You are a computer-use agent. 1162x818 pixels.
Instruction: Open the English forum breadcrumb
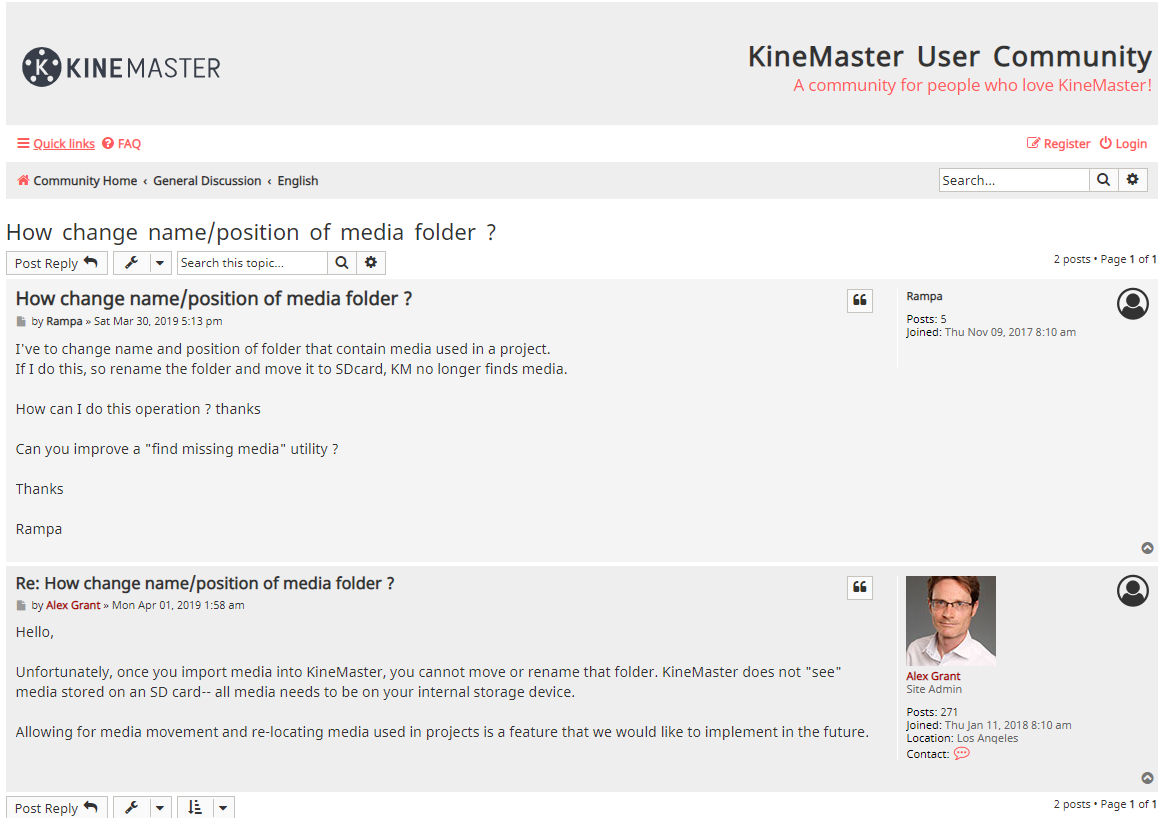(298, 181)
